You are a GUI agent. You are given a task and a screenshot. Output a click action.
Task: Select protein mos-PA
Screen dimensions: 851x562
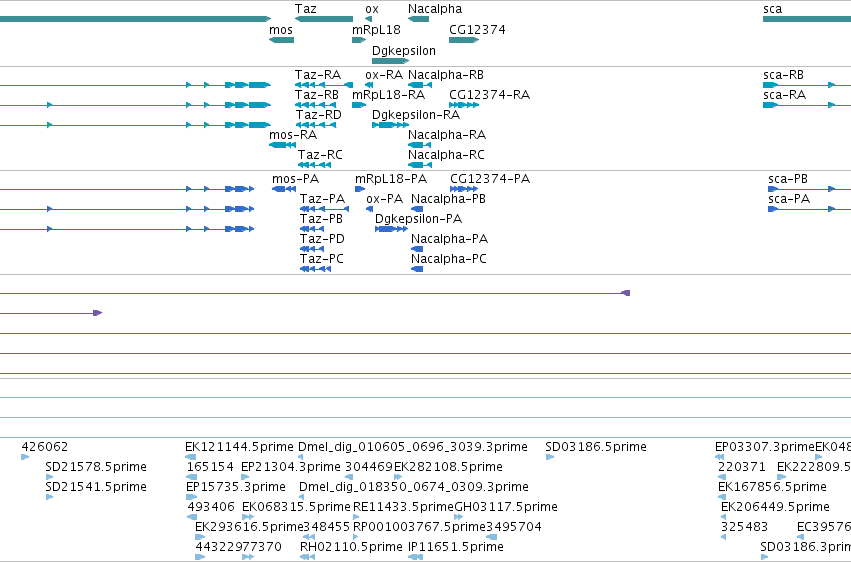(x=295, y=179)
